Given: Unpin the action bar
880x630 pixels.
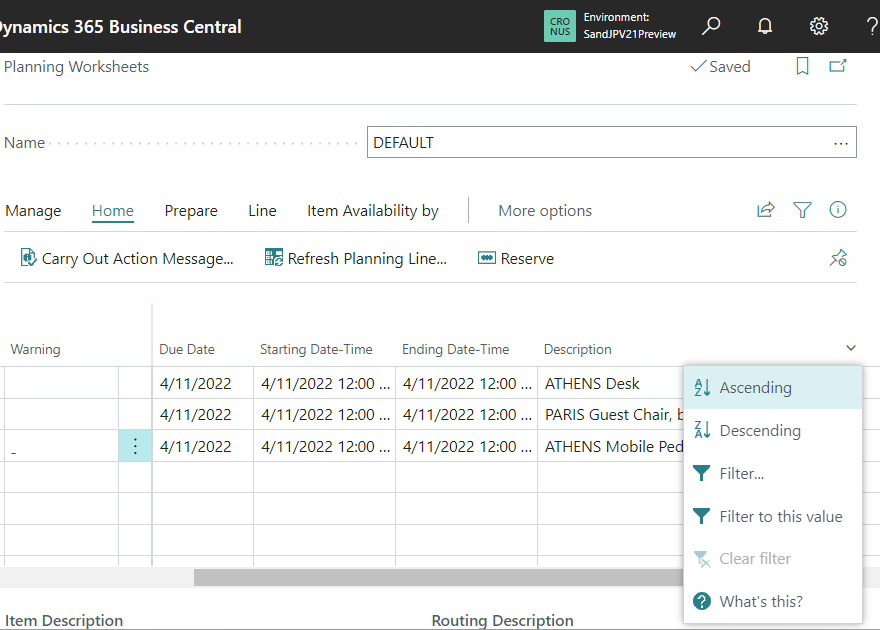Looking at the screenshot, I should (838, 258).
